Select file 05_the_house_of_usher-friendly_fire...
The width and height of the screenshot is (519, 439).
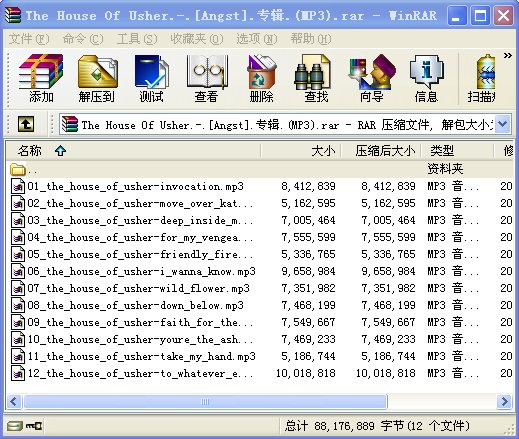point(259,254)
